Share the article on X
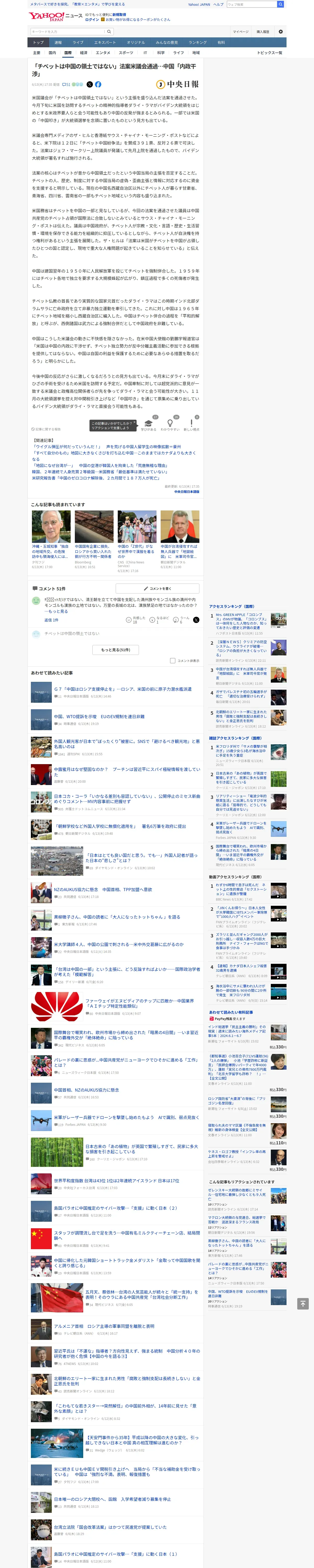314x1568 pixels. click(90, 85)
